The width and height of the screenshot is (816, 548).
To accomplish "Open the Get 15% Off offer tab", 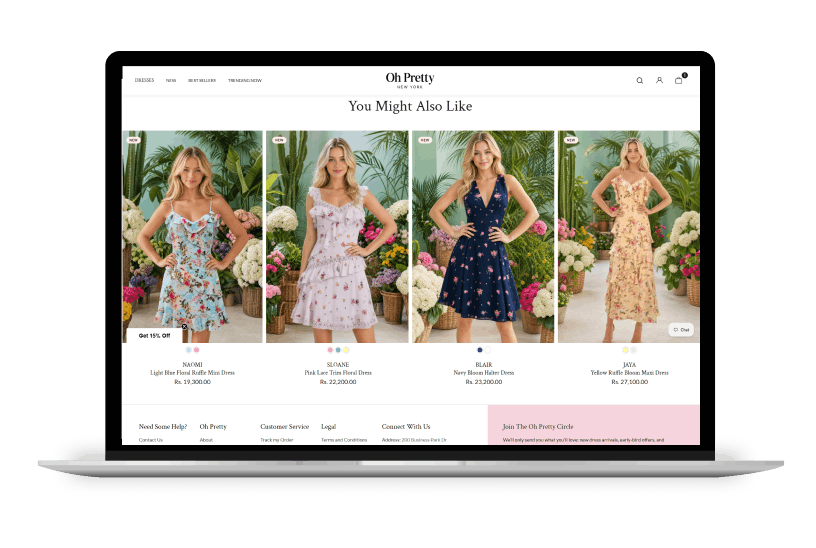I will pos(155,336).
